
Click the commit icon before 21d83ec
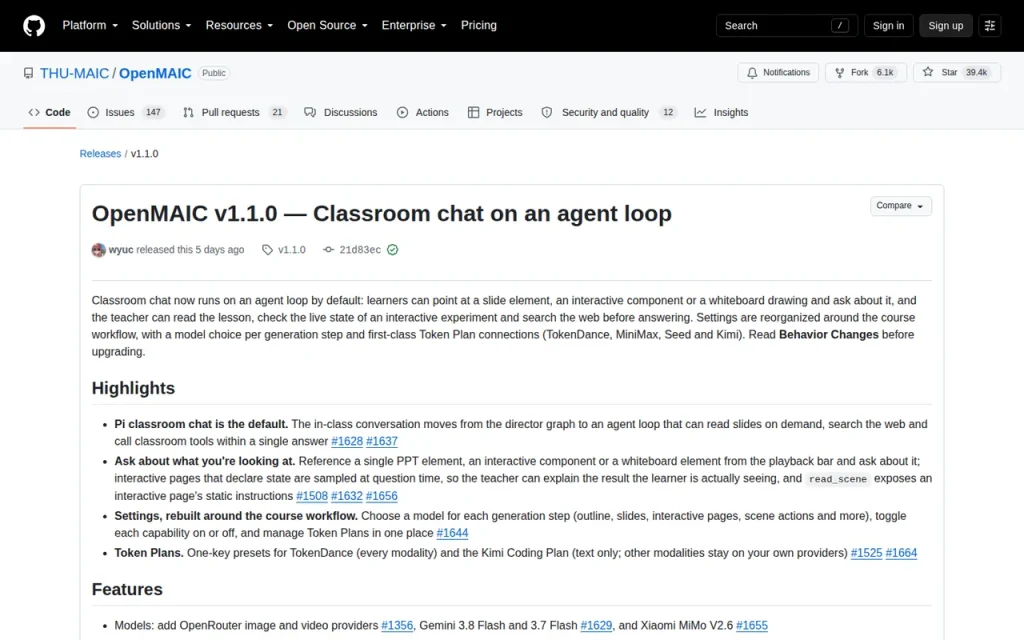click(x=328, y=249)
